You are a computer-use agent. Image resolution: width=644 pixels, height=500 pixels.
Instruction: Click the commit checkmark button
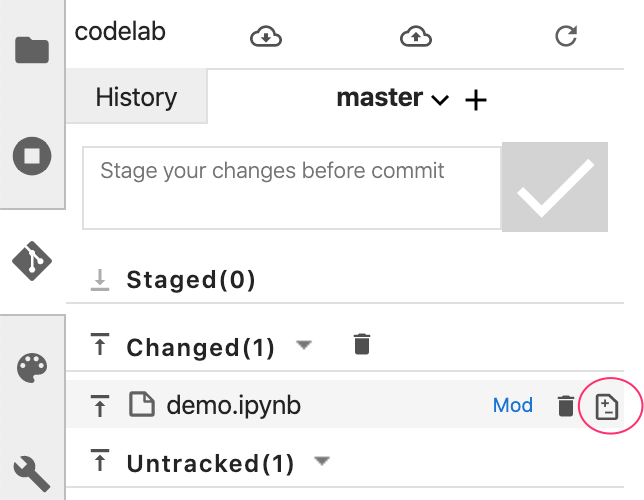pyautogui.click(x=555, y=188)
